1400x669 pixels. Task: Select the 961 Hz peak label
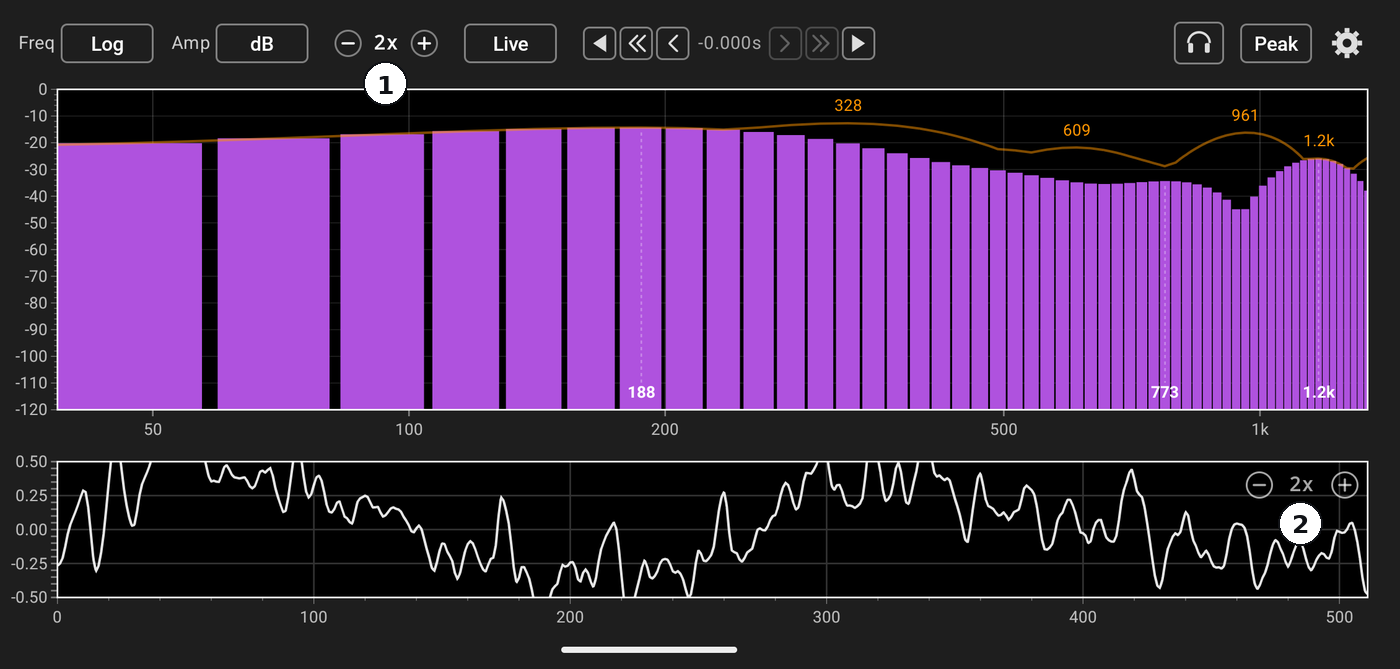(1245, 116)
